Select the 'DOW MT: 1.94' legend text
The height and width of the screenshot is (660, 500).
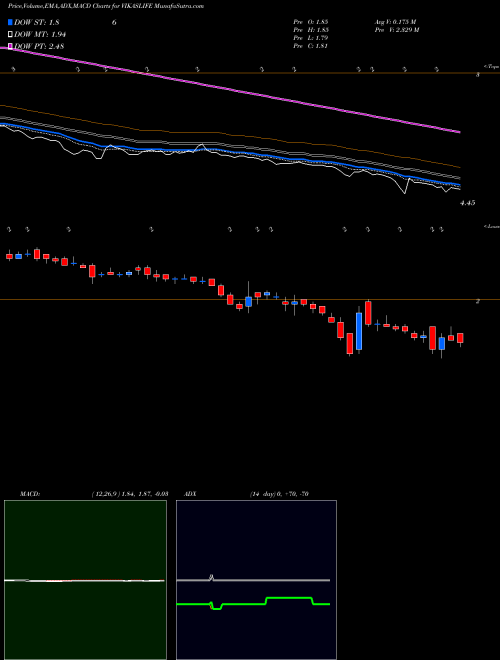pos(40,35)
